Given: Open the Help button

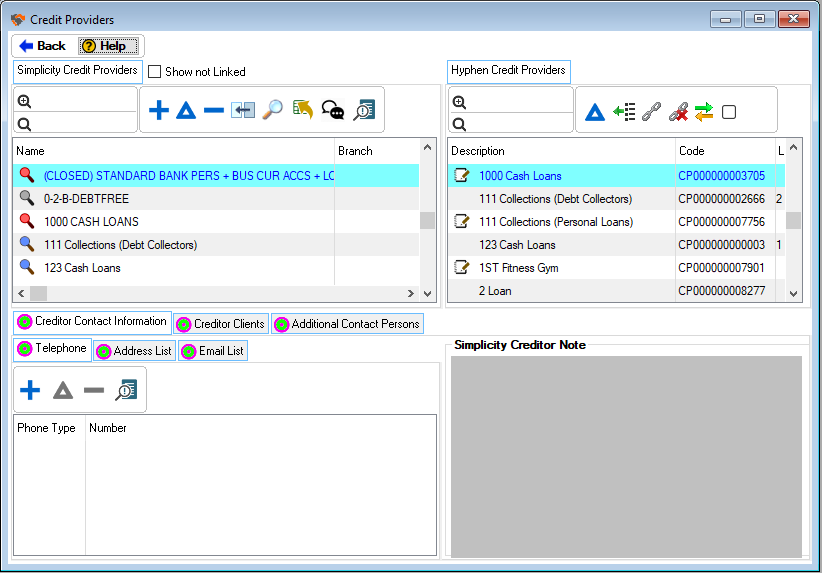Looking at the screenshot, I should pos(110,46).
